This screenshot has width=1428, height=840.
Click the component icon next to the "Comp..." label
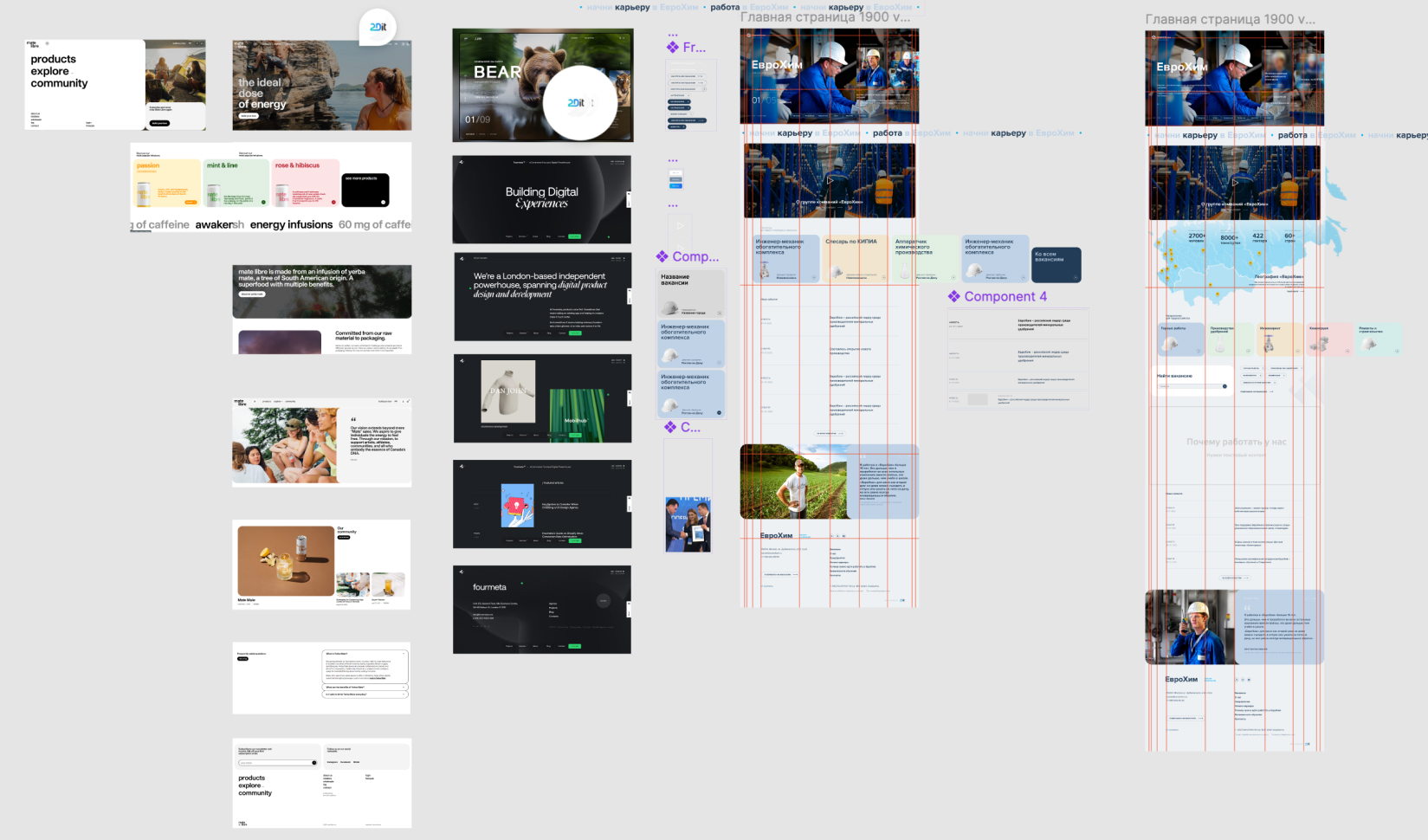click(662, 256)
